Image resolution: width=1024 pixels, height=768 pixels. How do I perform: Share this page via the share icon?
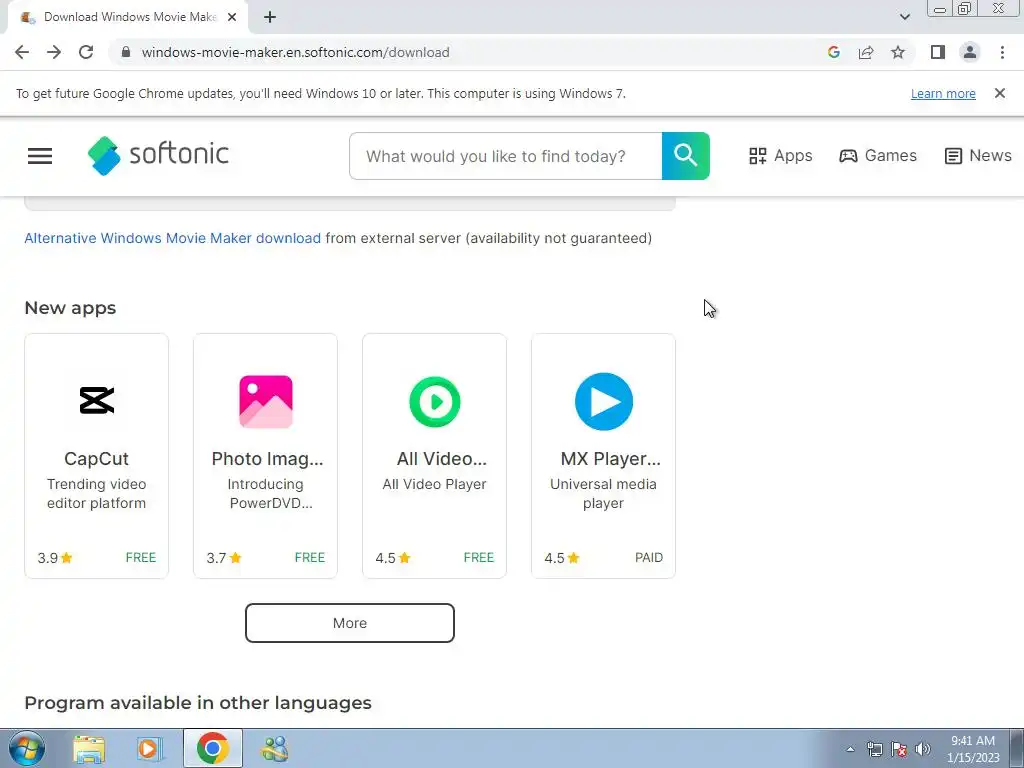[x=866, y=52]
